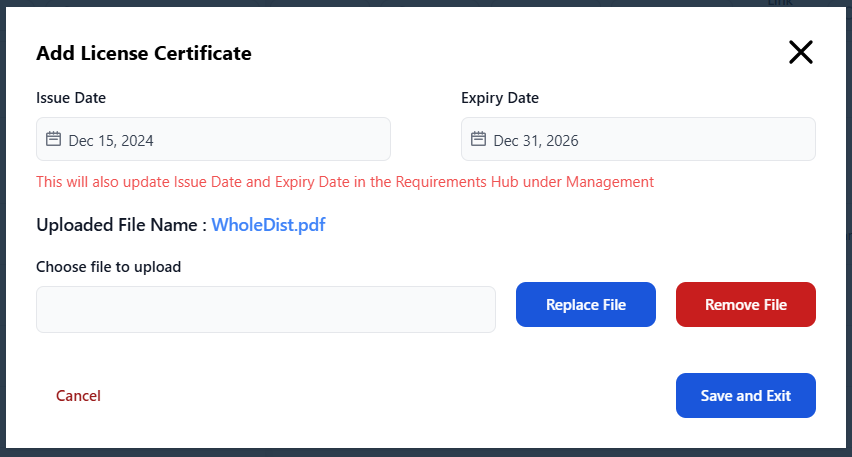Click the Issue Date field label
Screen dimensions: 852x457
(x=71, y=98)
